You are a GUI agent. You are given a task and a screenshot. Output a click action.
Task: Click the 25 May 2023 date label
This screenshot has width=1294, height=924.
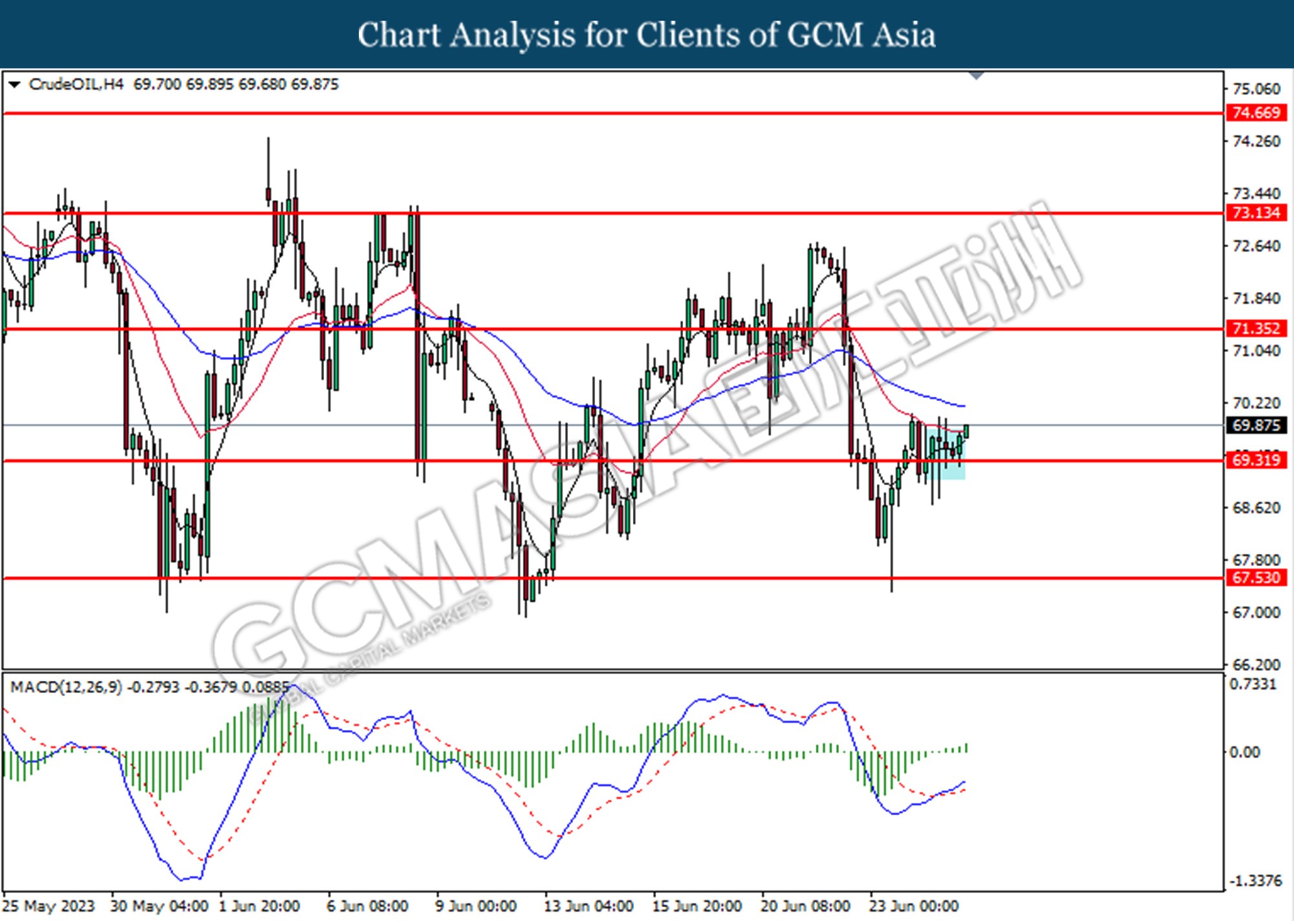tap(49, 907)
